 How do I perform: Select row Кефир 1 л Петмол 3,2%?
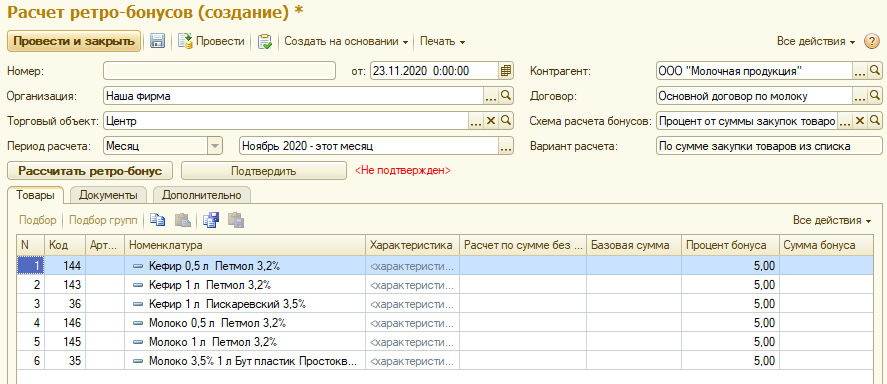tap(445, 284)
